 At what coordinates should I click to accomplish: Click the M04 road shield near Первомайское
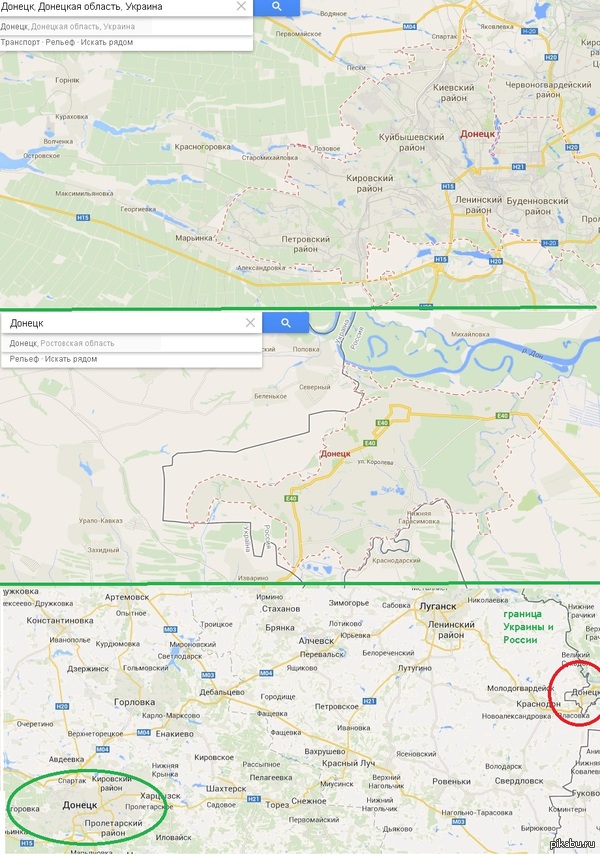410,26
